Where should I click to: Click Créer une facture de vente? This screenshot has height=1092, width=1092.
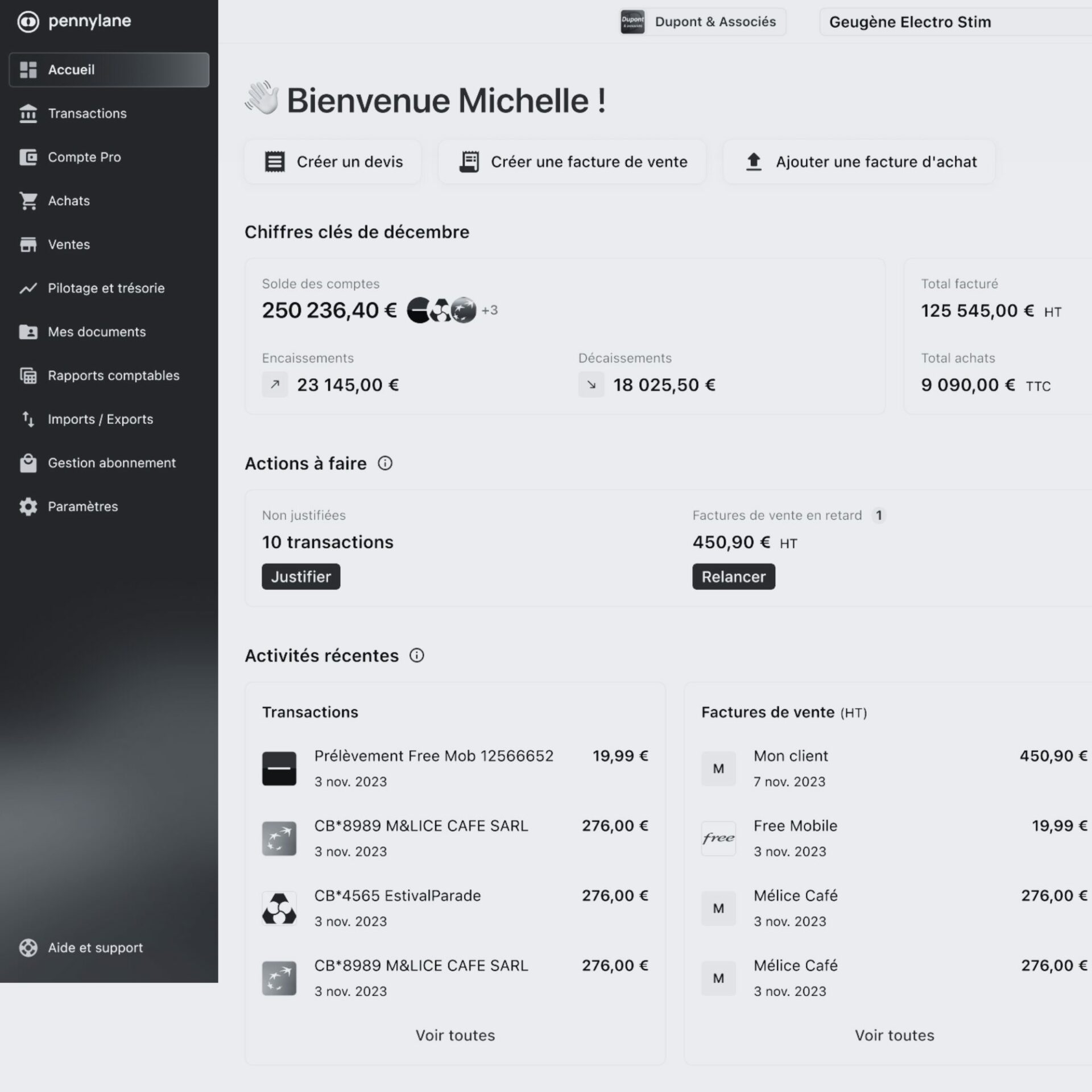pyautogui.click(x=572, y=162)
